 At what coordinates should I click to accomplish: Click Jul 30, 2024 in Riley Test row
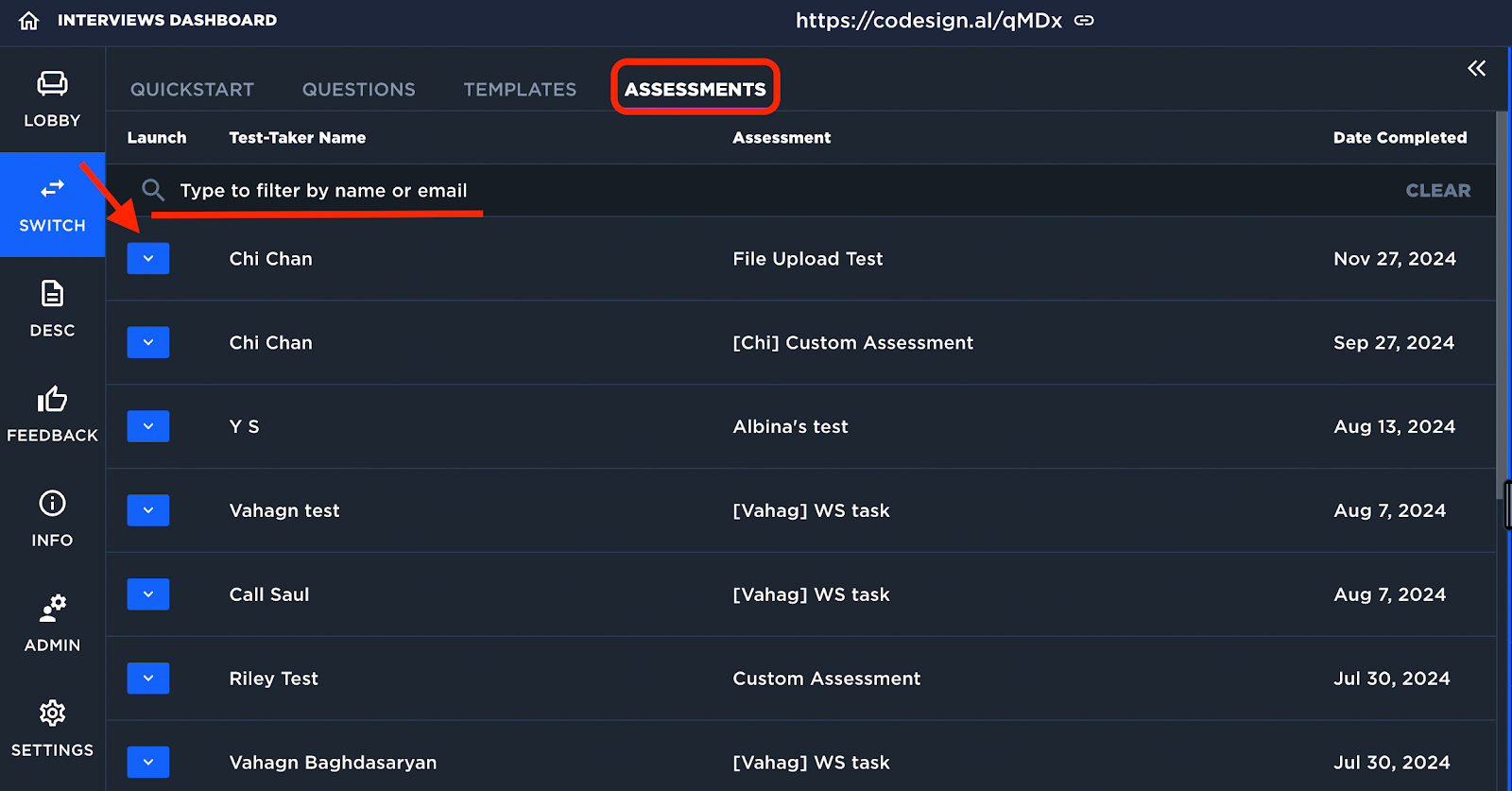point(1392,679)
